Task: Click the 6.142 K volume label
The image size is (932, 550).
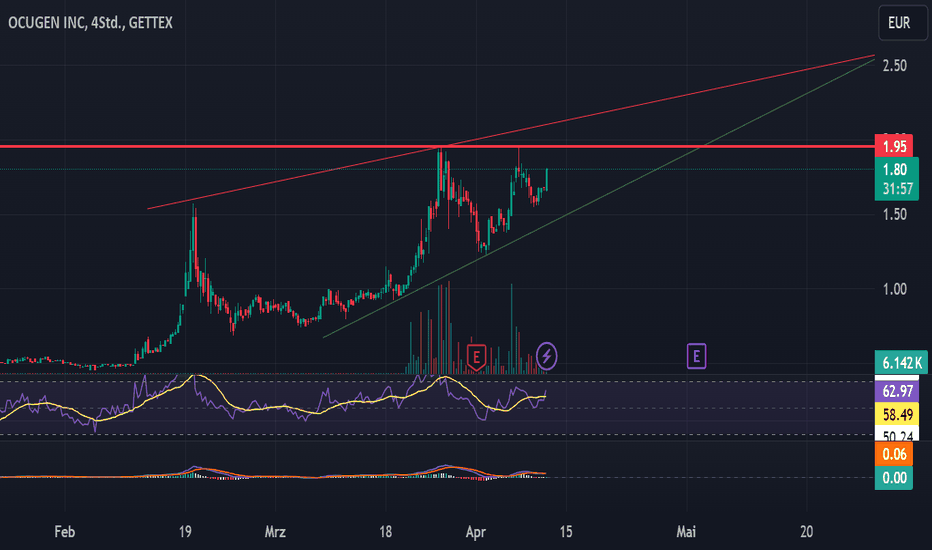Action: [901, 362]
